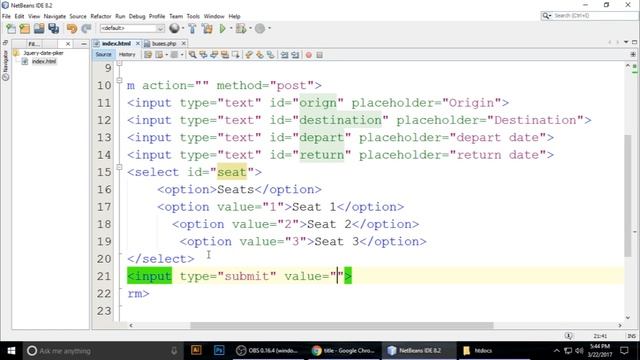Open the dropdown arrow next to Run
The image size is (640, 360).
click(x=231, y=28)
